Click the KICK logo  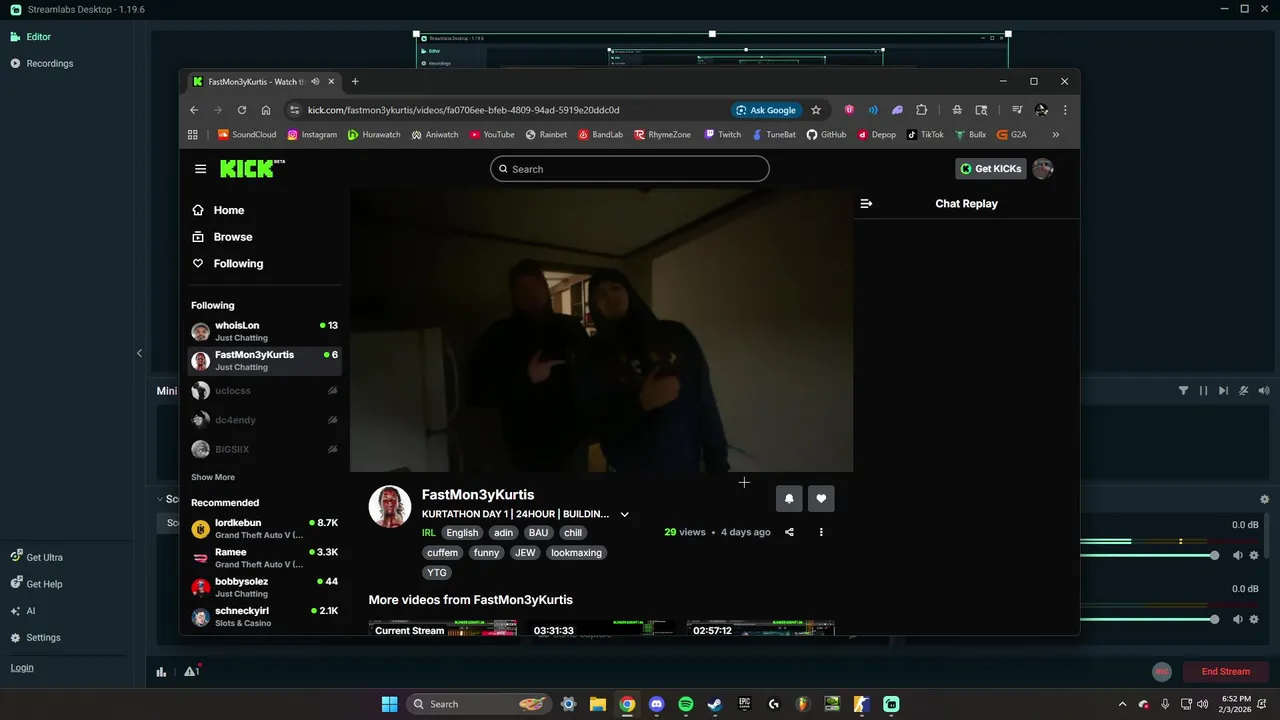pos(252,168)
